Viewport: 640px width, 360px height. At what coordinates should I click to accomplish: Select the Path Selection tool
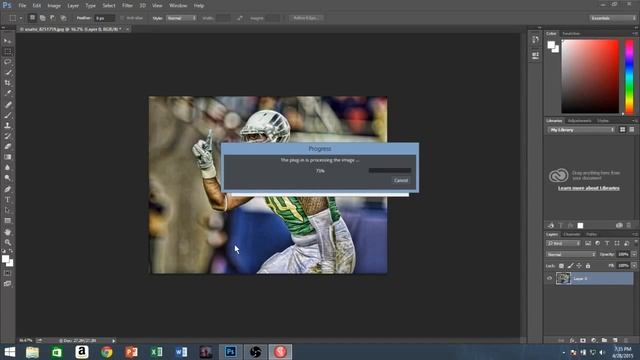pos(7,210)
